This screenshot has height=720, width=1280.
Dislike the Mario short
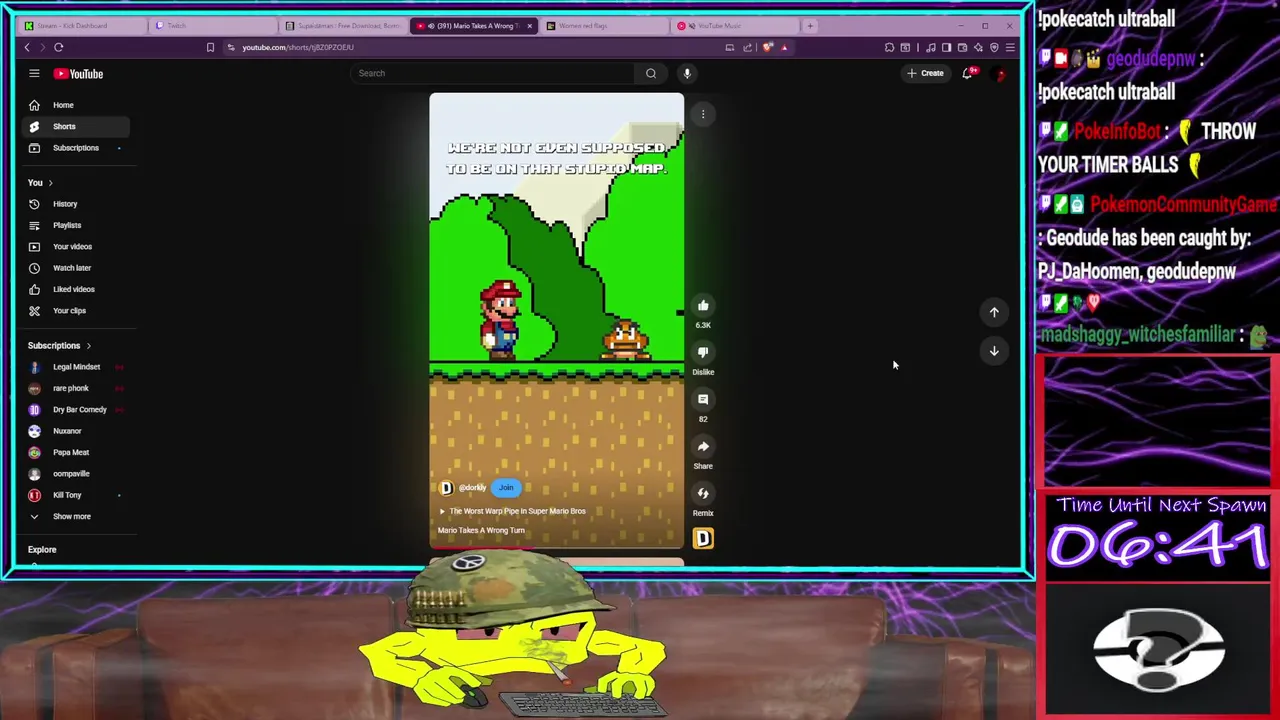point(703,353)
